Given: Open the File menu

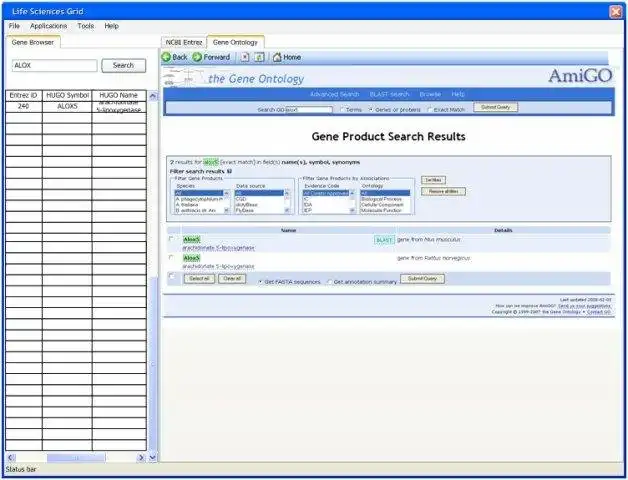Looking at the screenshot, I should 14,26.
